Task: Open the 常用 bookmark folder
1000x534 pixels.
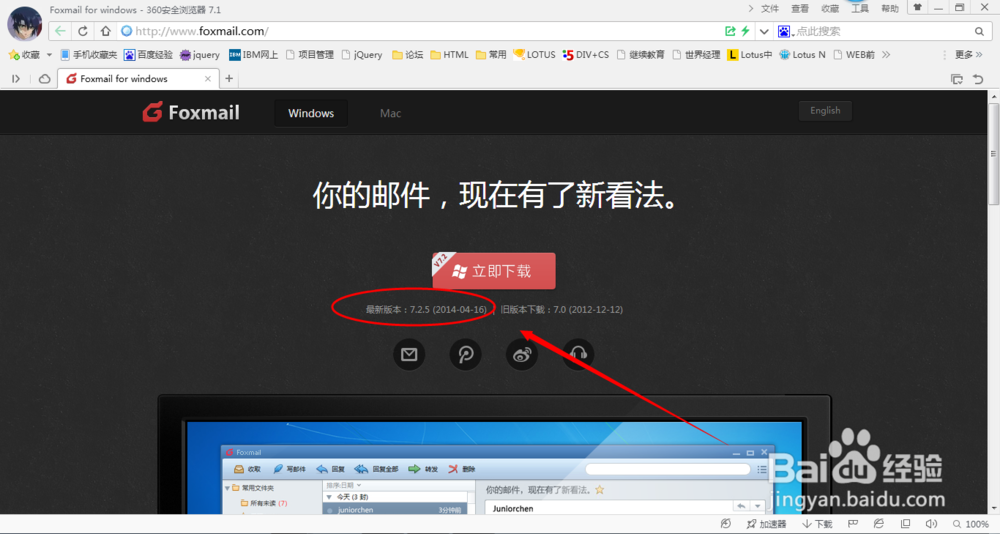Action: tap(490, 55)
